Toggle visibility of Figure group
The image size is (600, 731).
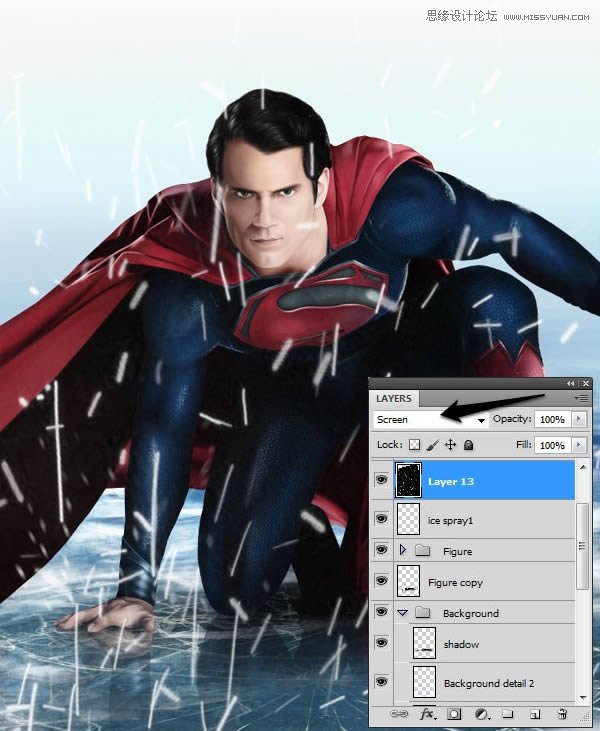click(x=381, y=550)
